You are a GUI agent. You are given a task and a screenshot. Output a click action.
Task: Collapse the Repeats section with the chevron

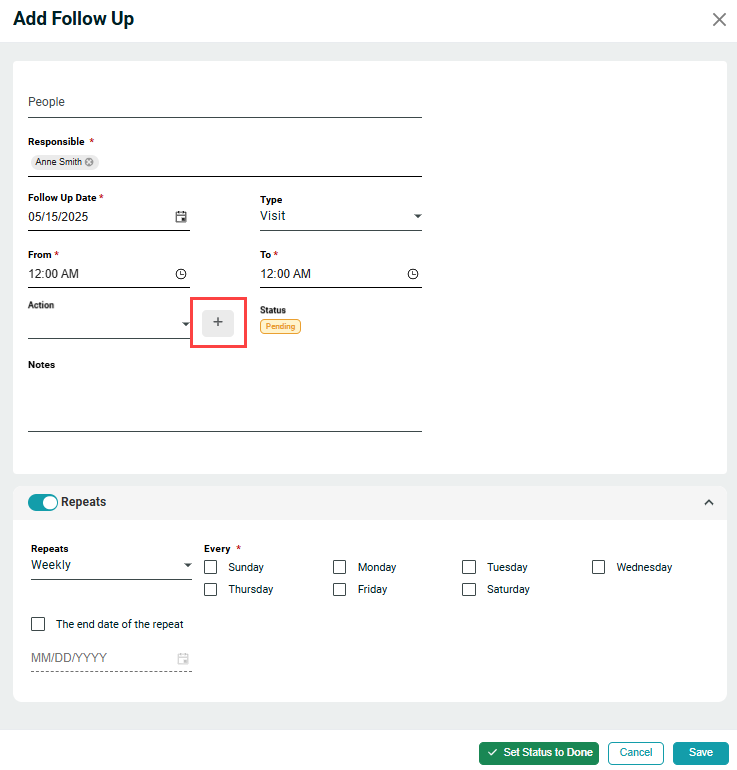(709, 502)
